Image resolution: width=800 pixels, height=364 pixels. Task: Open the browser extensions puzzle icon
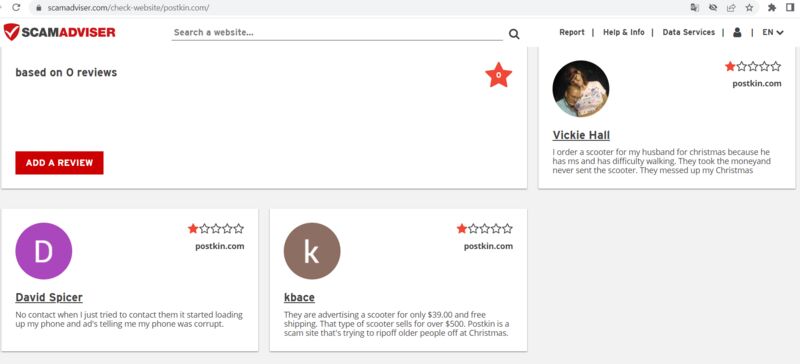pyautogui.click(x=772, y=8)
